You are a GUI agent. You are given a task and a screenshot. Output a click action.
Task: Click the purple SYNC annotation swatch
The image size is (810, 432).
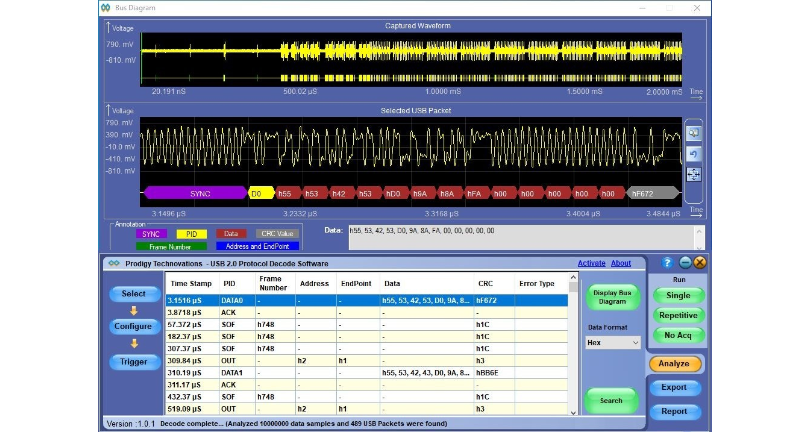(151, 234)
